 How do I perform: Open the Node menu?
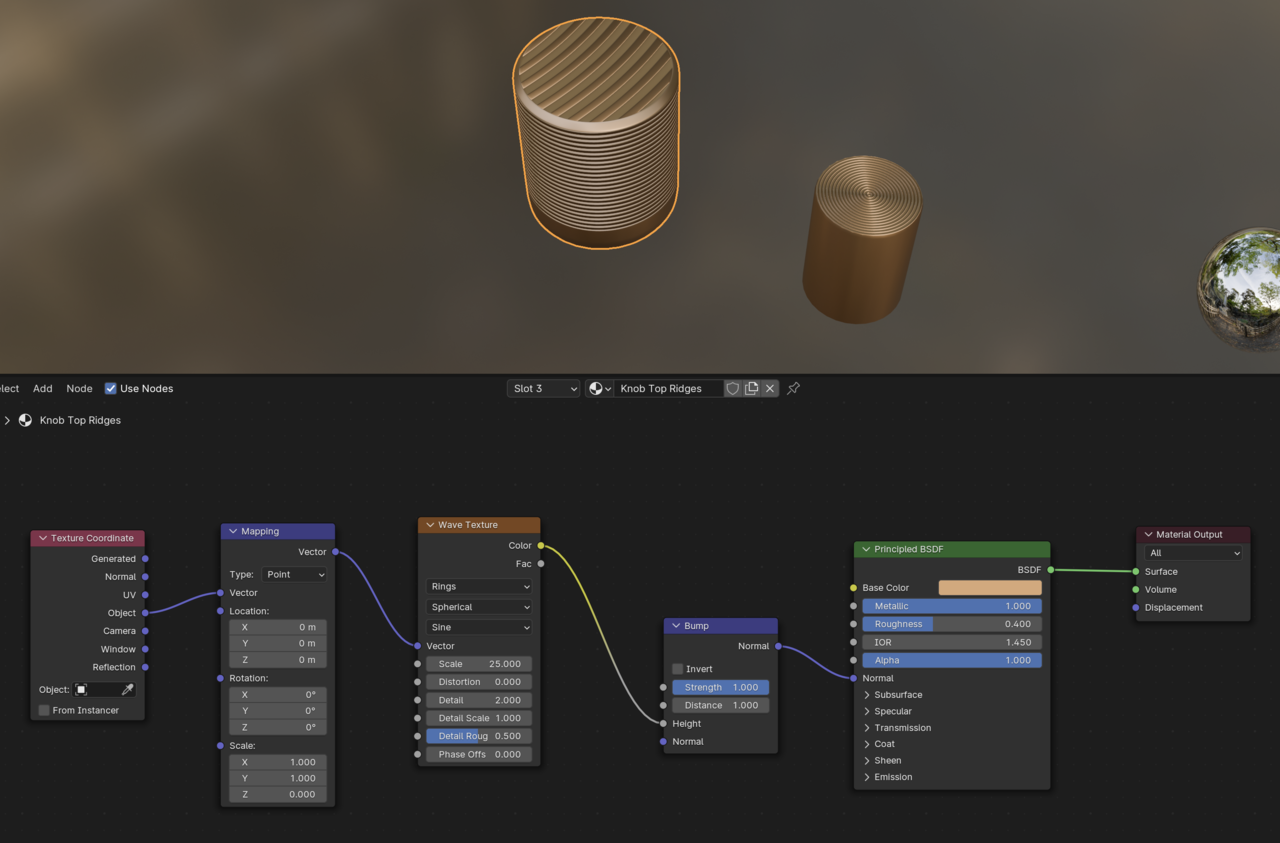tap(79, 389)
